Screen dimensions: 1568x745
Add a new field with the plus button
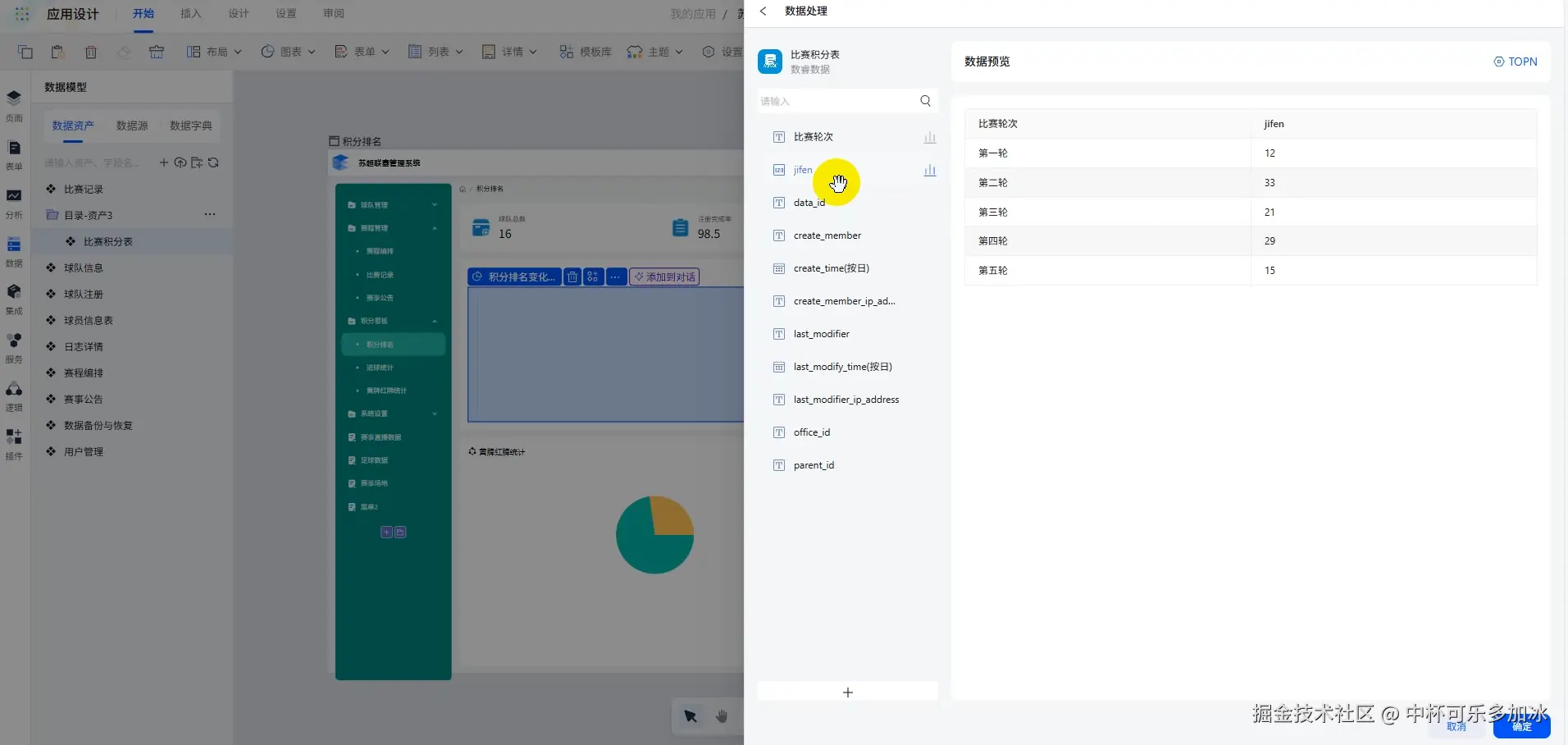848,692
